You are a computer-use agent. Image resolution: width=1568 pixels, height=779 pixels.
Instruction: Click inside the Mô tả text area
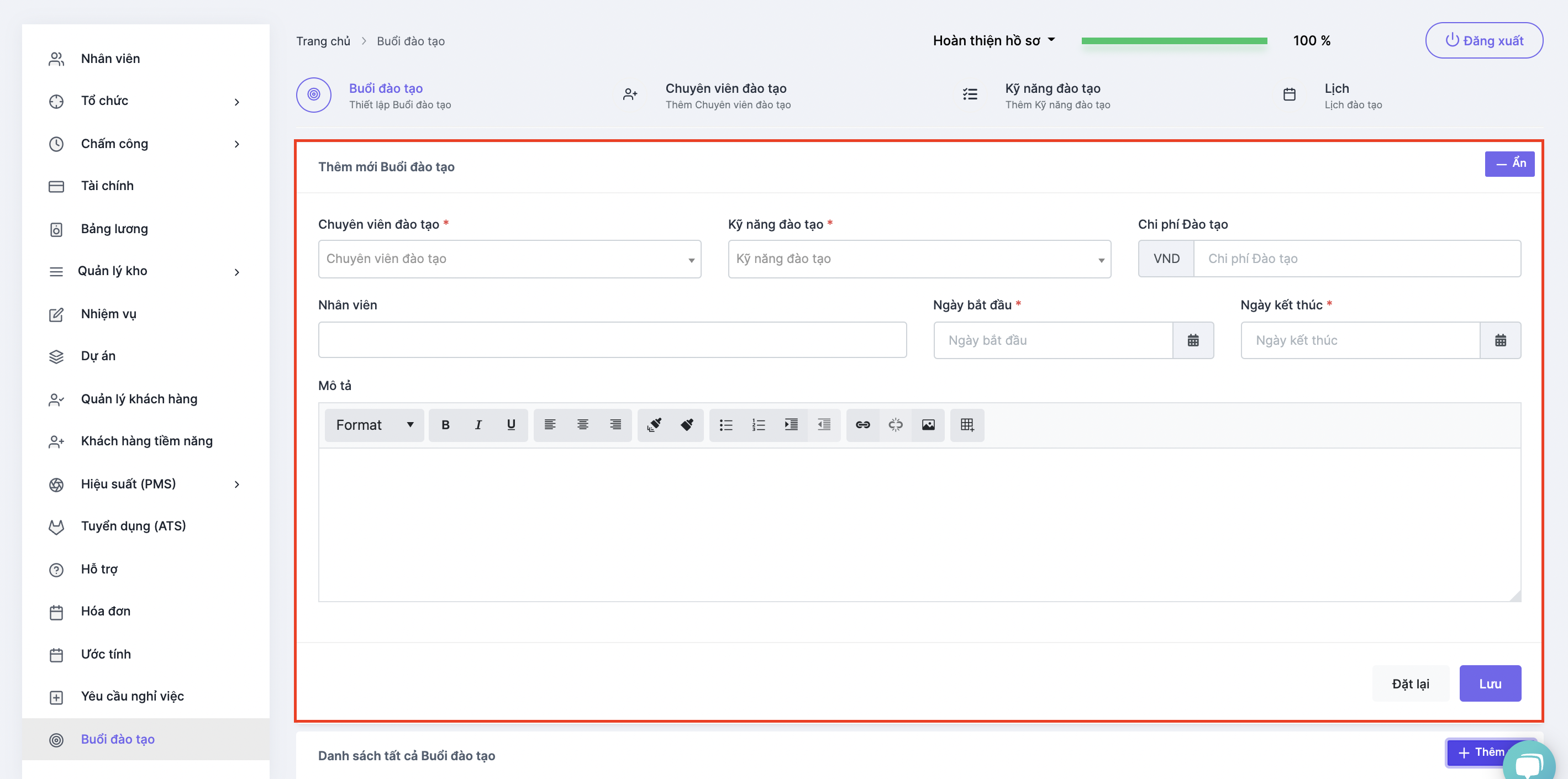pos(919,525)
